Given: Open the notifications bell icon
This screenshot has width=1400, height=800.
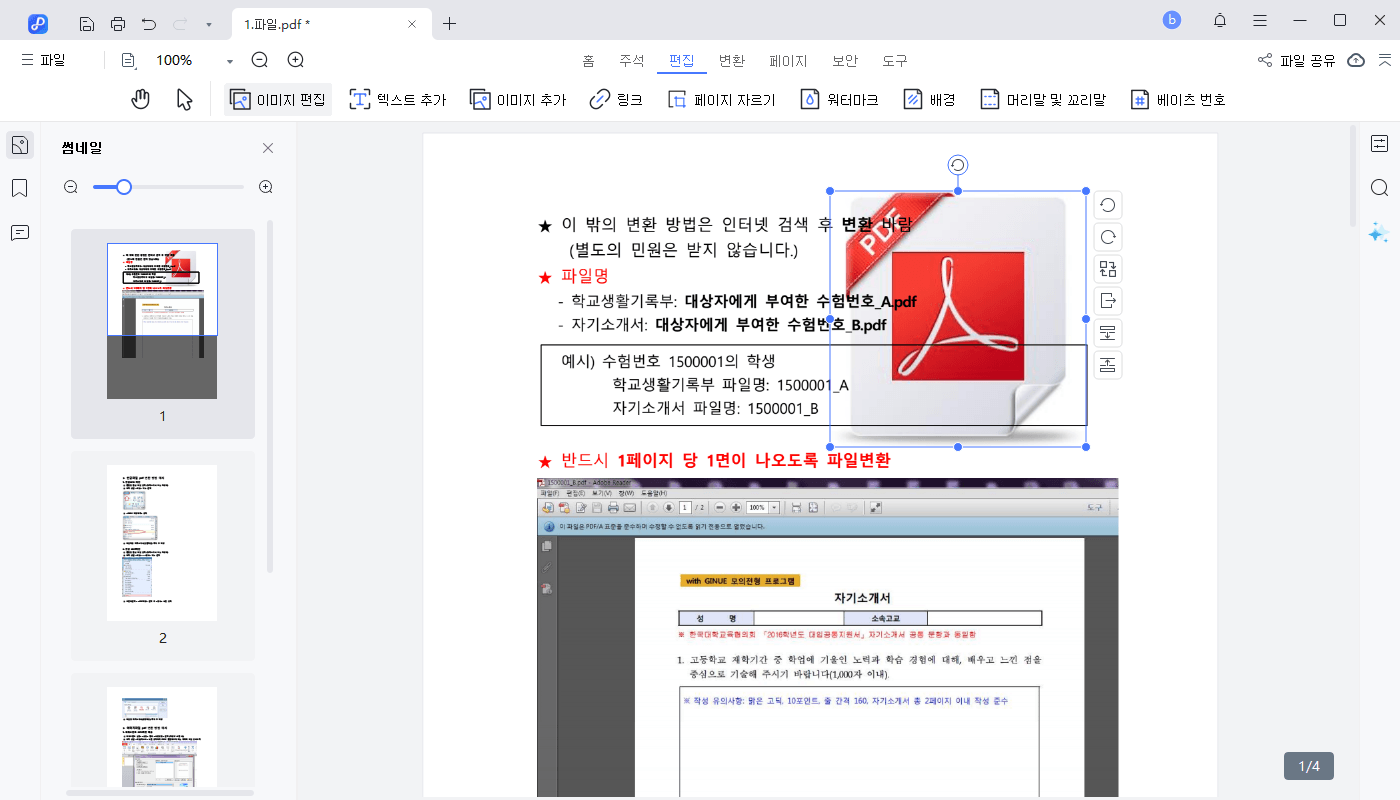Looking at the screenshot, I should point(1220,20).
